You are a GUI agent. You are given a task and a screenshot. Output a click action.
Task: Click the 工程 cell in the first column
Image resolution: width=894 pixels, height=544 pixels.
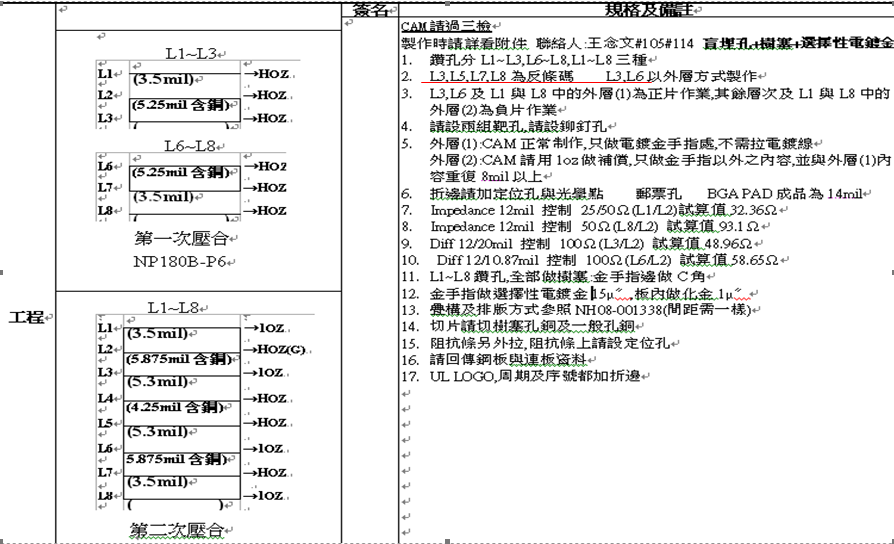[x=27, y=317]
